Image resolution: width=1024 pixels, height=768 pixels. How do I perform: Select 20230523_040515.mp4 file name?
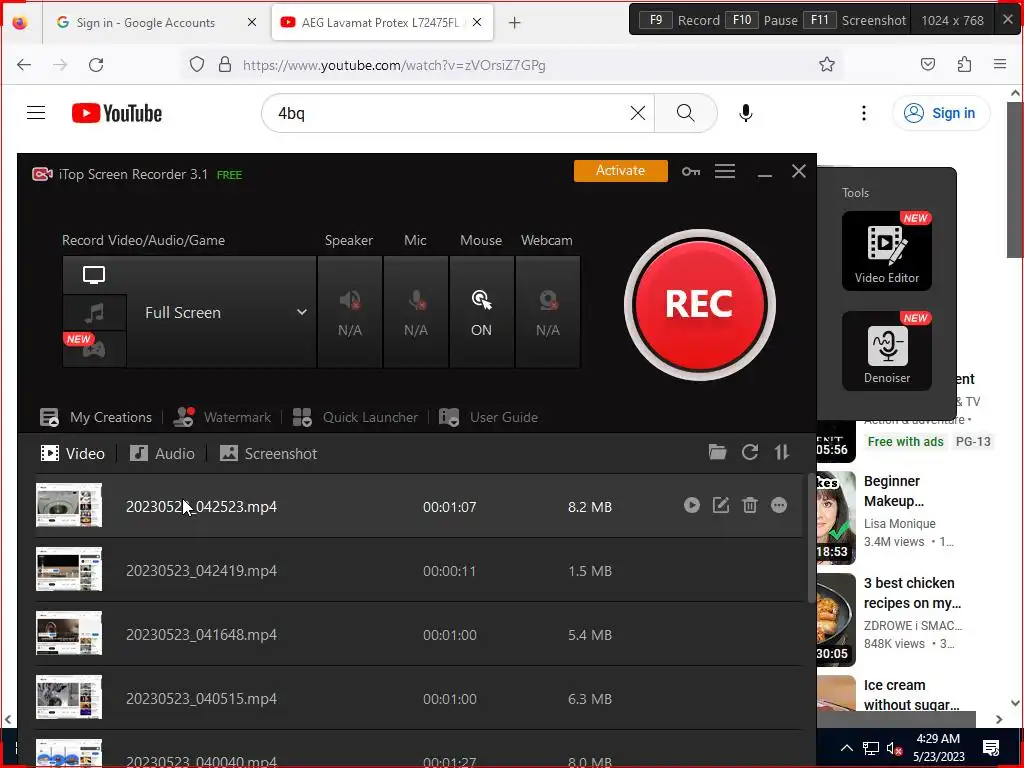point(201,699)
